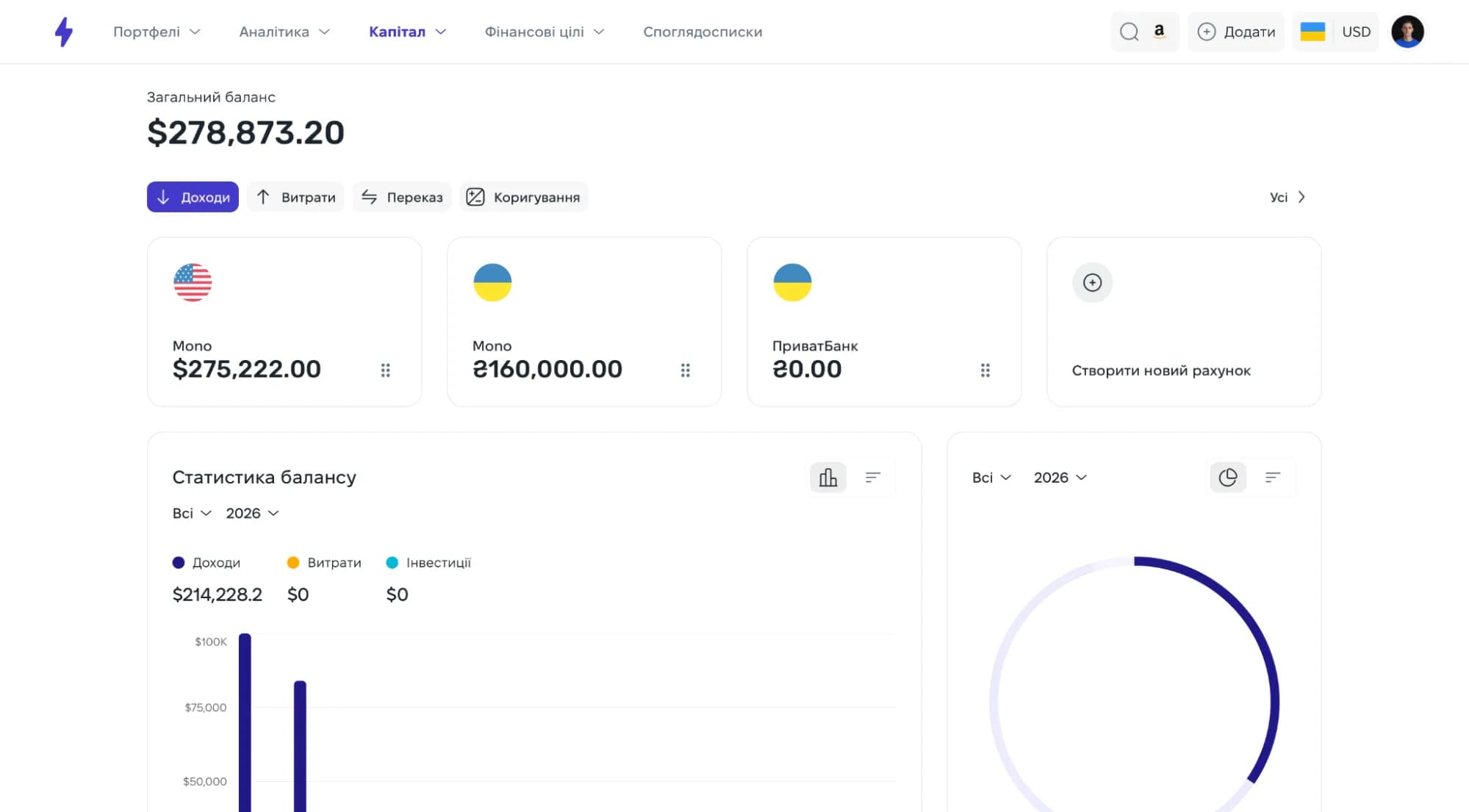This screenshot has width=1469, height=812.
Task: Open drag handle on ПриватБанк card
Action: pos(985,370)
